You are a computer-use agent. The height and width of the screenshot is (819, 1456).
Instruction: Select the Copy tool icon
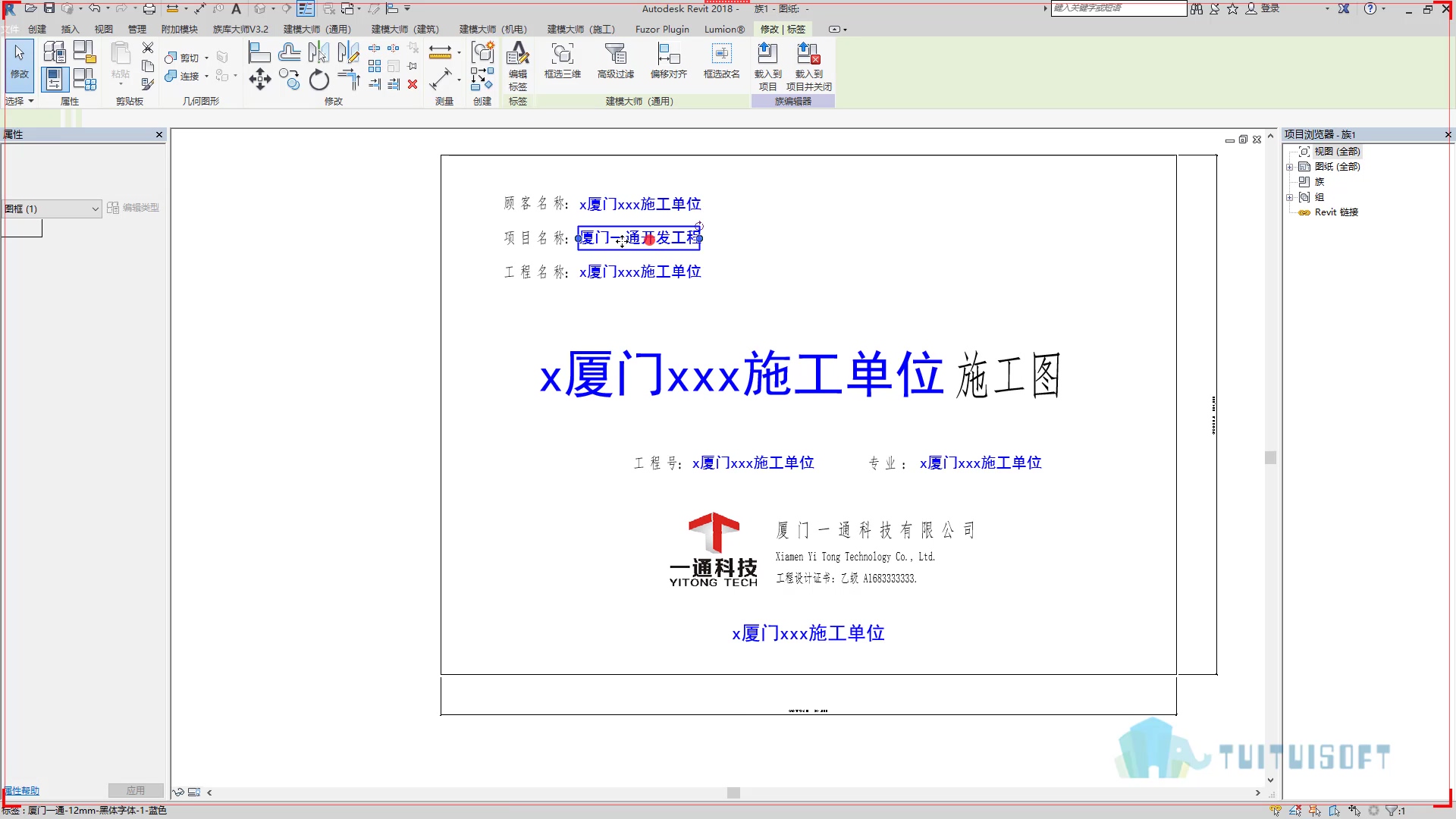click(x=289, y=79)
